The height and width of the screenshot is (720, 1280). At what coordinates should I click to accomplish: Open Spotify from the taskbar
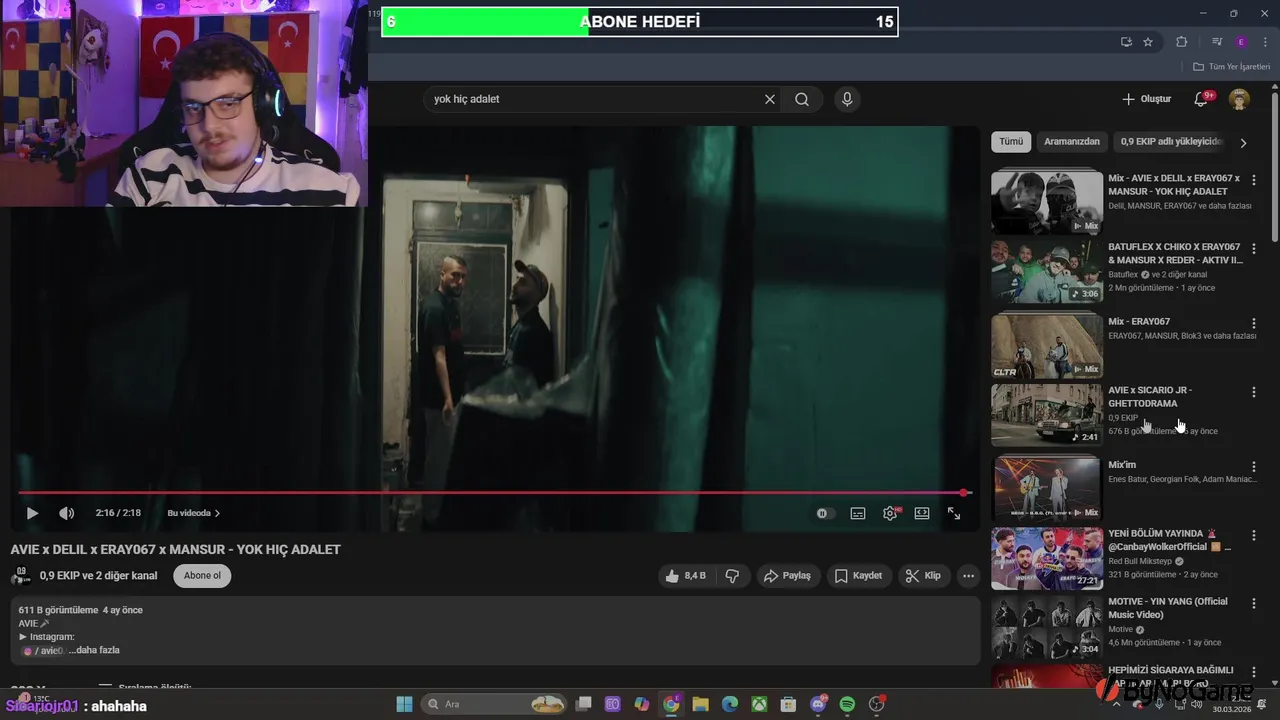pyautogui.click(x=847, y=705)
